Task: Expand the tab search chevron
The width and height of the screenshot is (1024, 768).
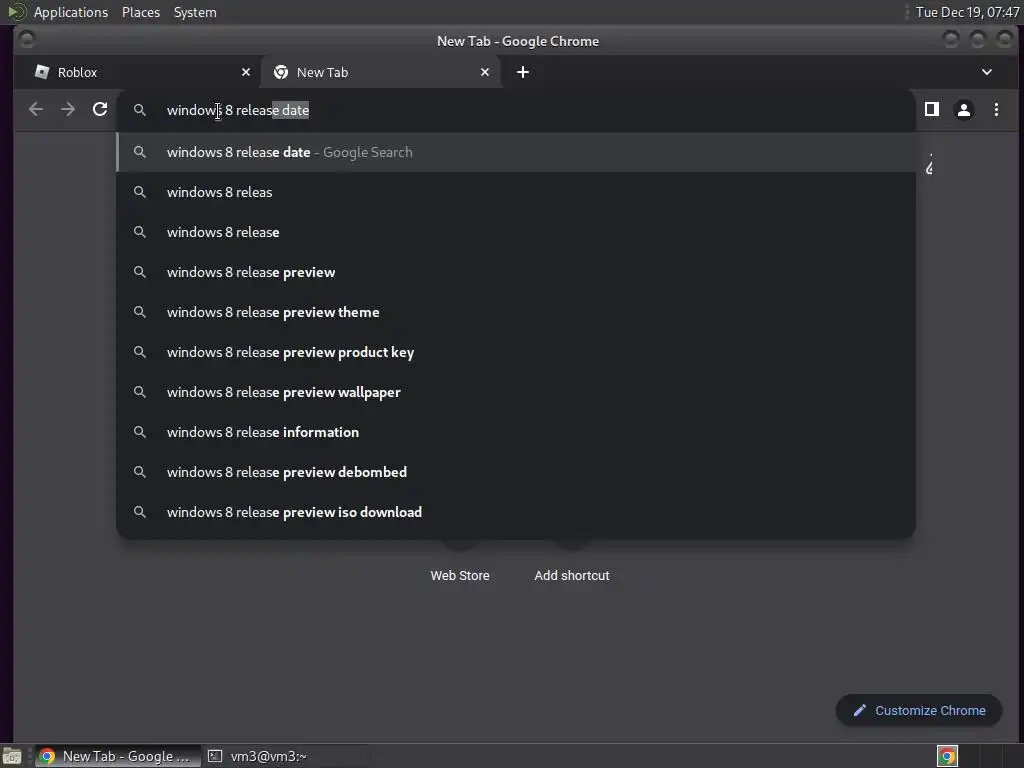Action: pos(987,72)
